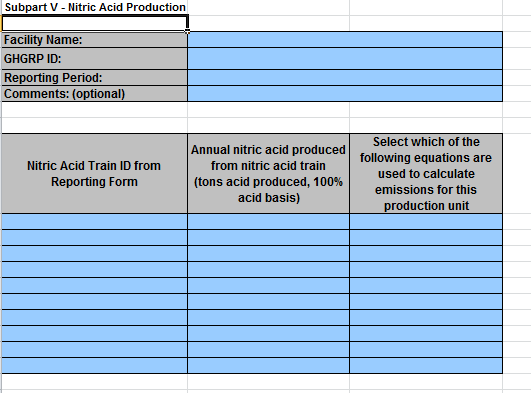Click the Facility Name: label cell

(x=94, y=40)
